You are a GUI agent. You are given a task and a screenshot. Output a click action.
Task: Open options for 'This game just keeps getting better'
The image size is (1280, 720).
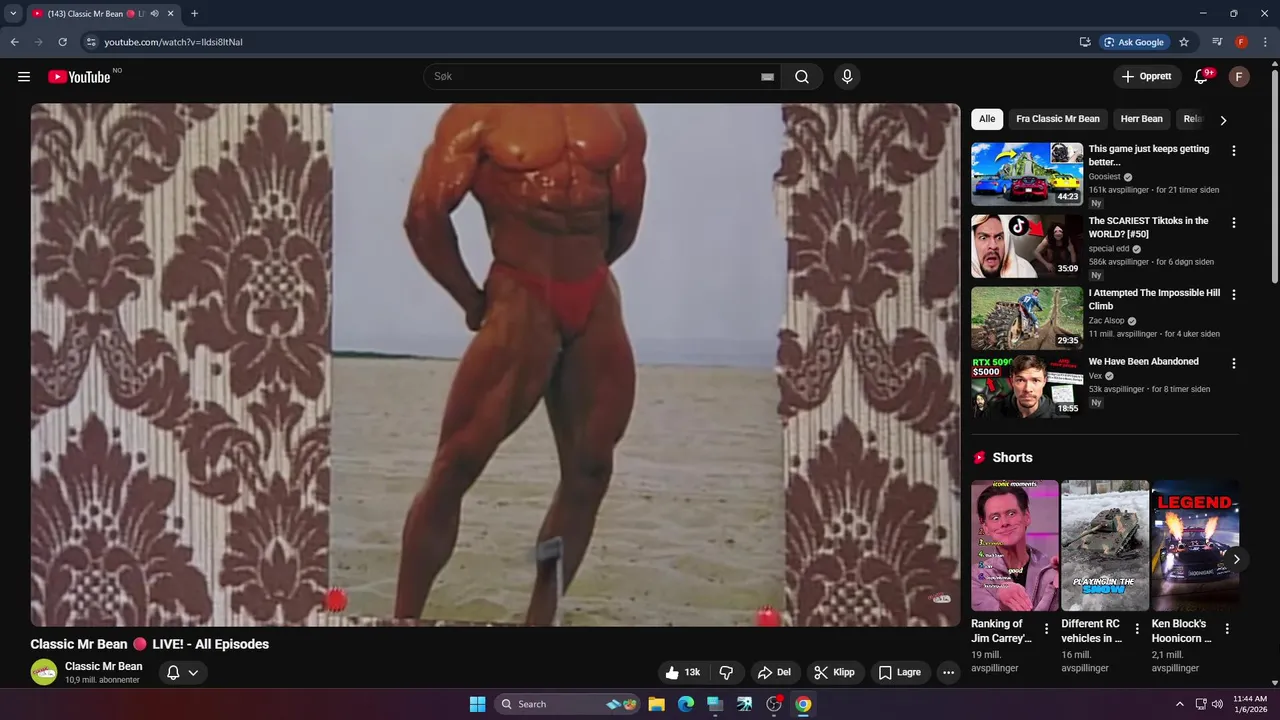tap(1233, 151)
